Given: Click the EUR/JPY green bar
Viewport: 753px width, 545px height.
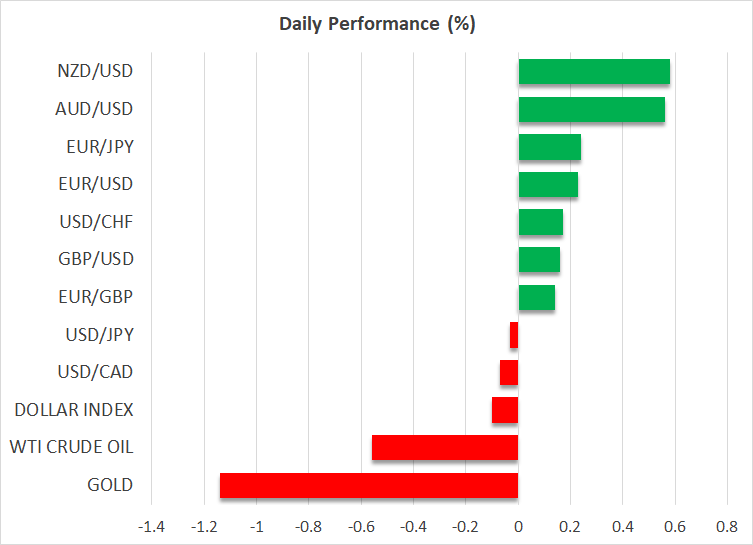Looking at the screenshot, I should 549,147.
